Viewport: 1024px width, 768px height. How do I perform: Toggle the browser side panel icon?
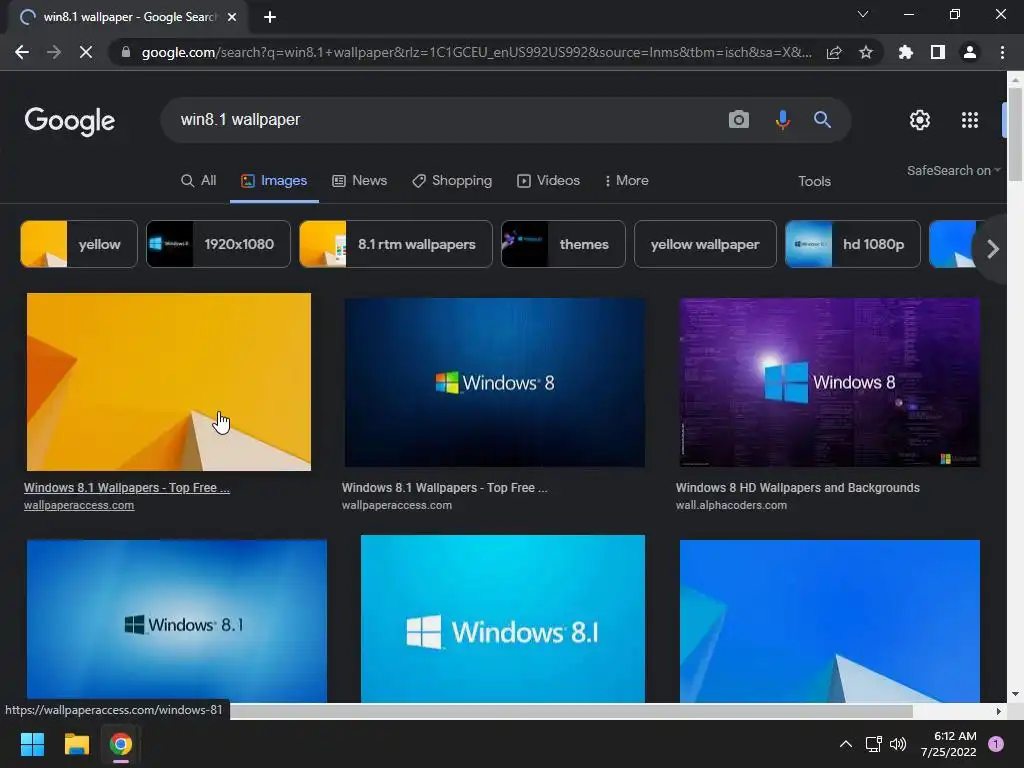(938, 52)
